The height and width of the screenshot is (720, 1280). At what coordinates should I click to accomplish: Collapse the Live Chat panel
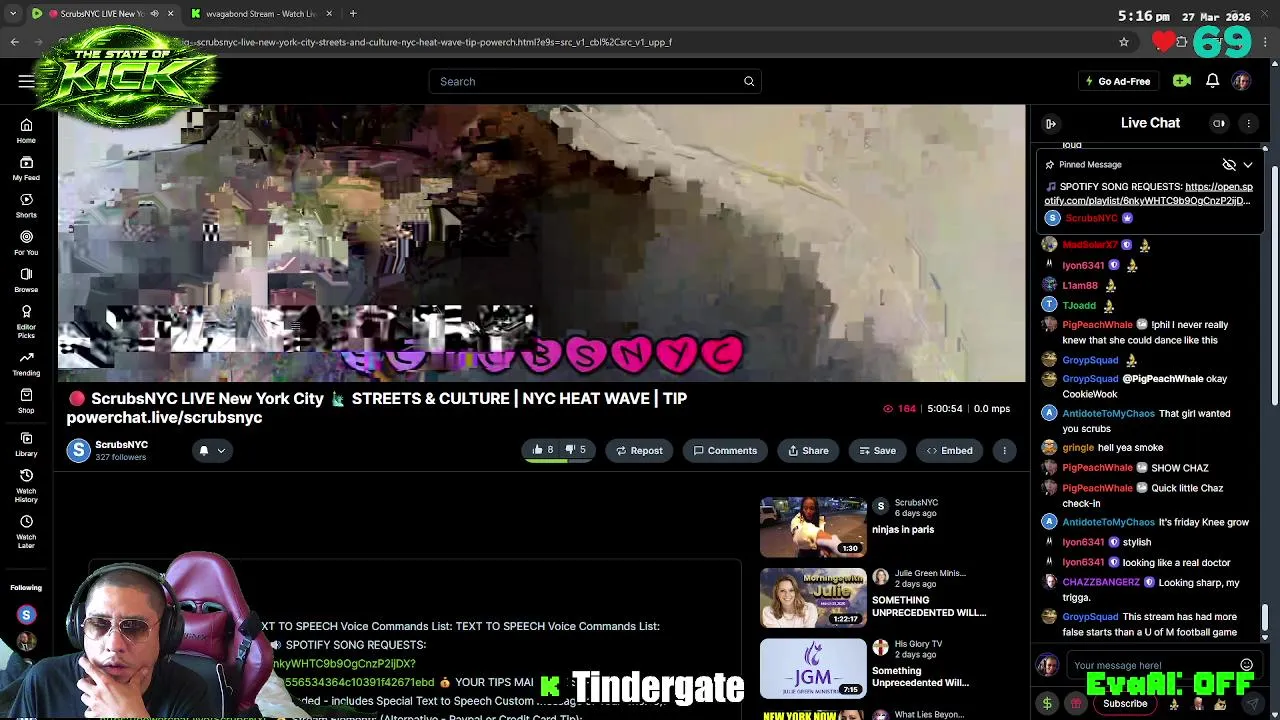click(x=1051, y=123)
